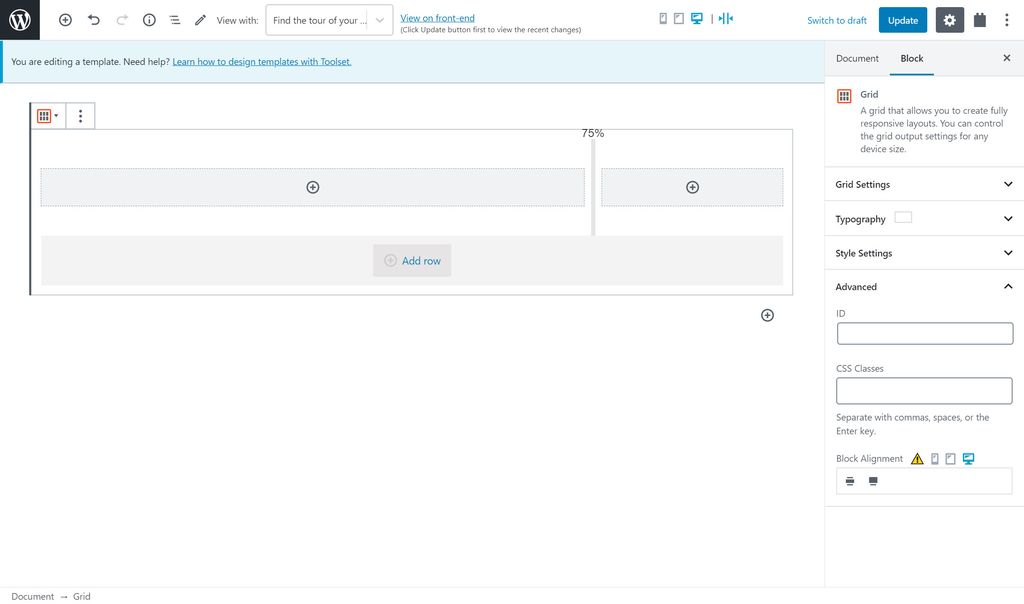Switch to phone device preview
The height and width of the screenshot is (604, 1024).
click(x=663, y=18)
